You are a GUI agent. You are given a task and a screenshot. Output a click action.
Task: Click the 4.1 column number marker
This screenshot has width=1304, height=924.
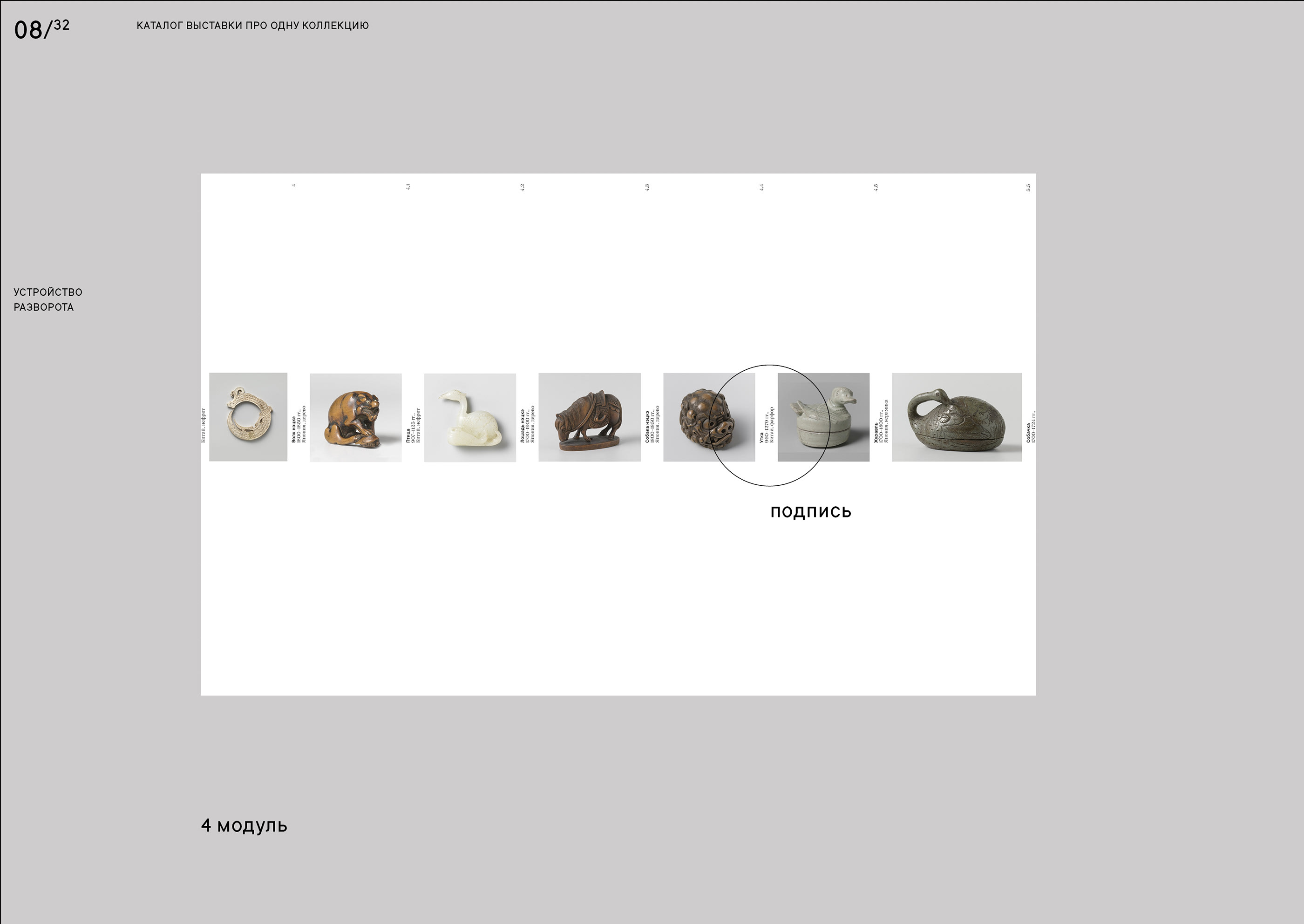coord(408,187)
